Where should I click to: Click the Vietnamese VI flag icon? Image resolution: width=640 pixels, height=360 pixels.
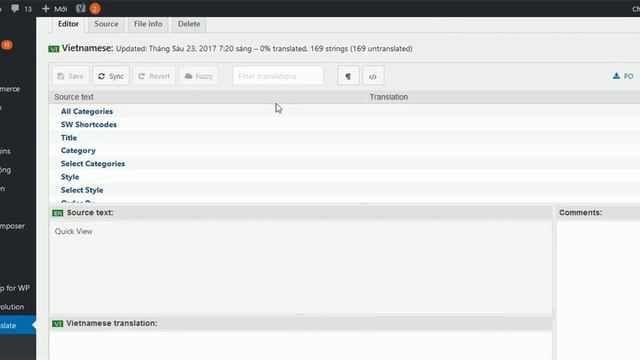(x=54, y=49)
